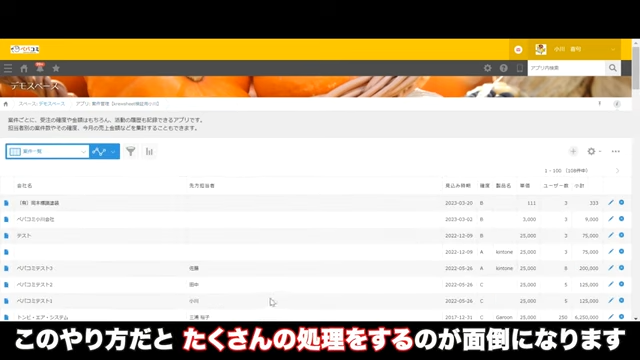Open the アプリ: 案件管理 breadcrumb link

[x=117, y=104]
